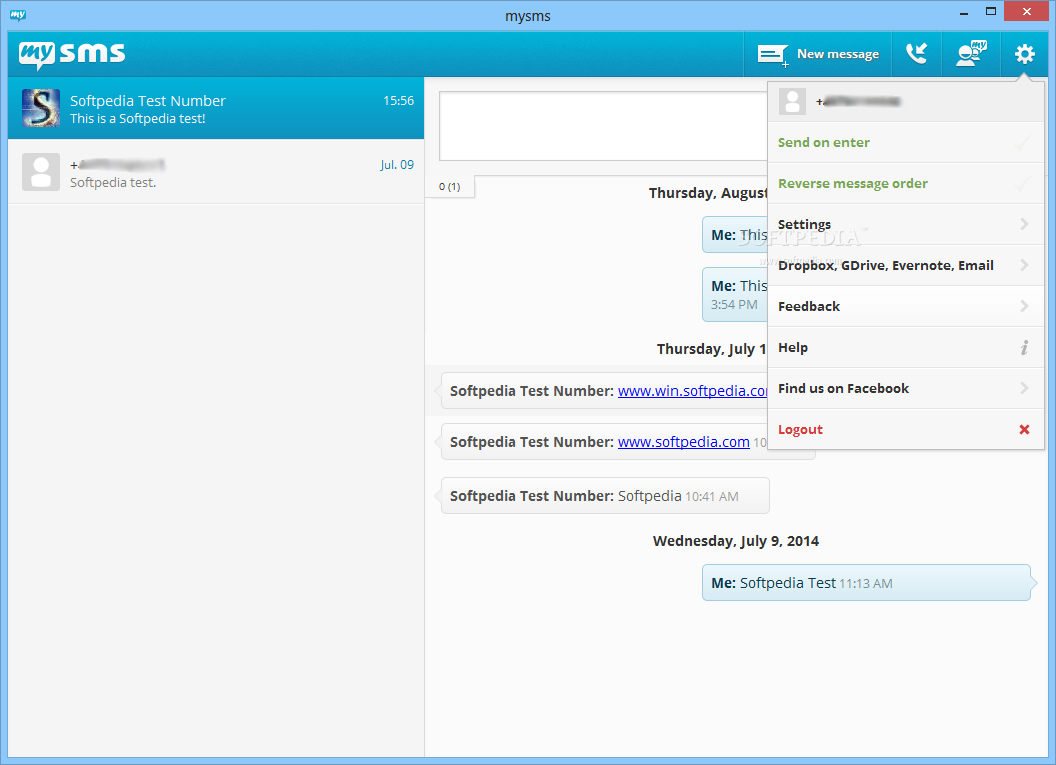
Task: Click the Send on enter checkmark
Action: pos(1023,143)
